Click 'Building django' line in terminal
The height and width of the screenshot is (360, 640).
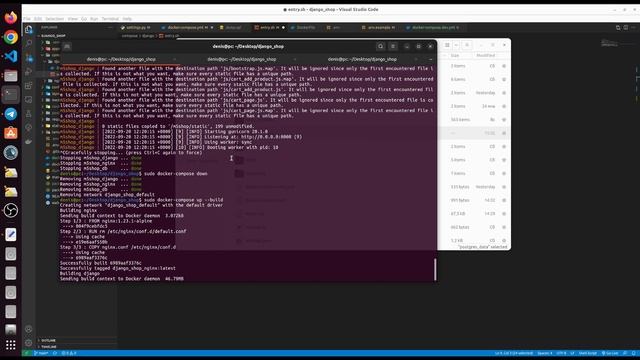(x=80, y=274)
